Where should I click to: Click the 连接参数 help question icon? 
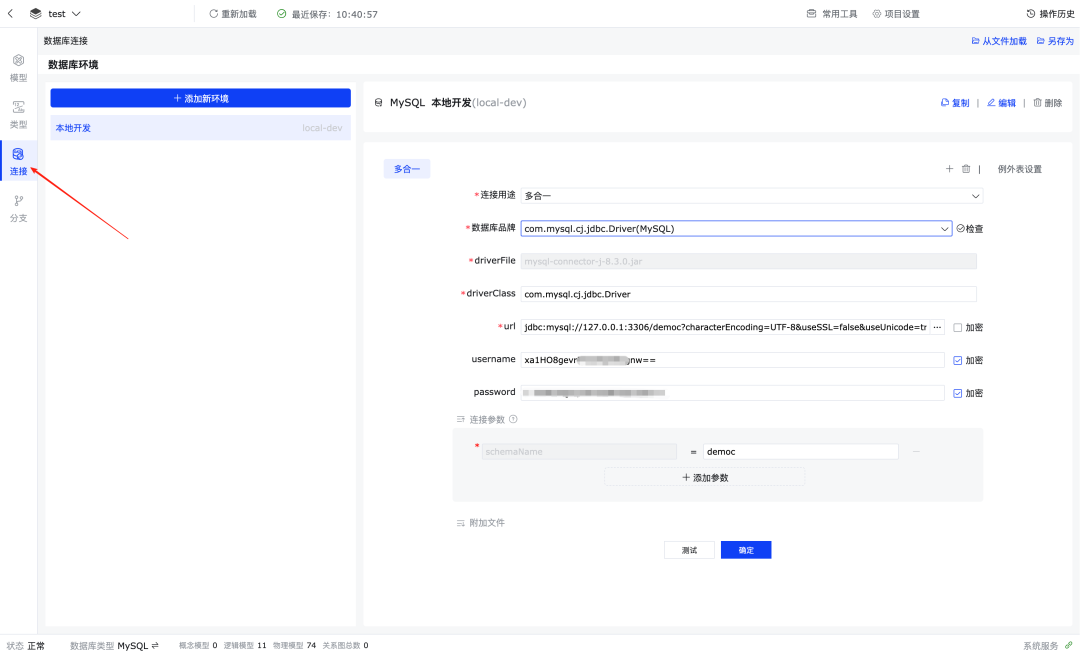tap(513, 419)
